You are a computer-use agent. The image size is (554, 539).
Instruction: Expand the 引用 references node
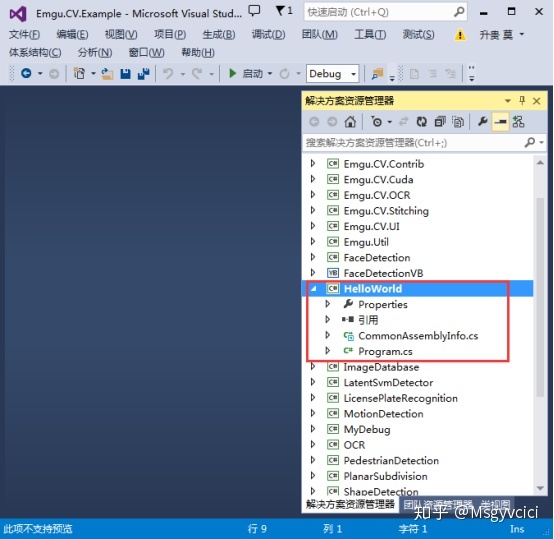pyautogui.click(x=328, y=320)
